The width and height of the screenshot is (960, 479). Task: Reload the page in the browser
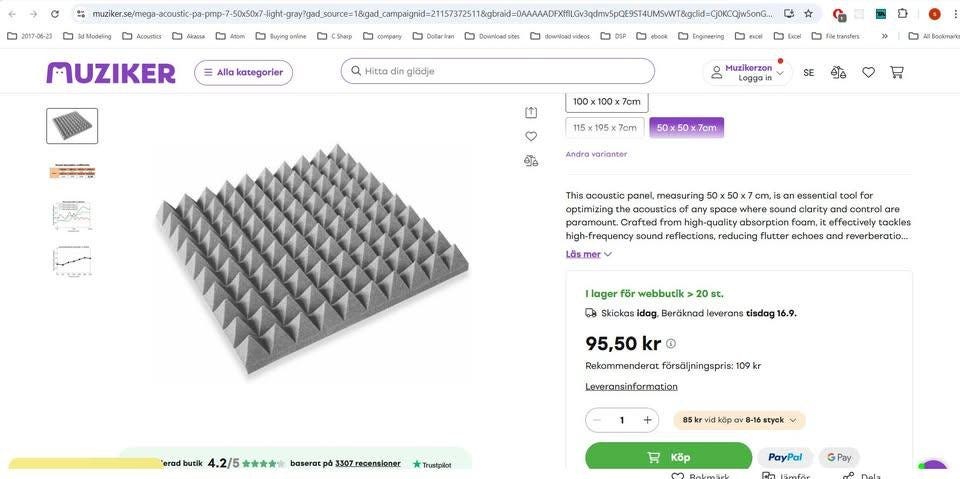point(55,14)
